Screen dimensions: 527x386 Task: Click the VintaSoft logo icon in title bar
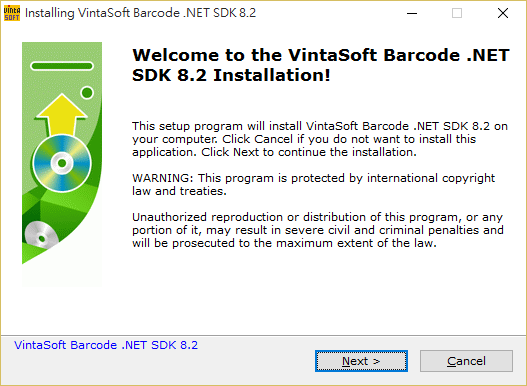pos(12,13)
